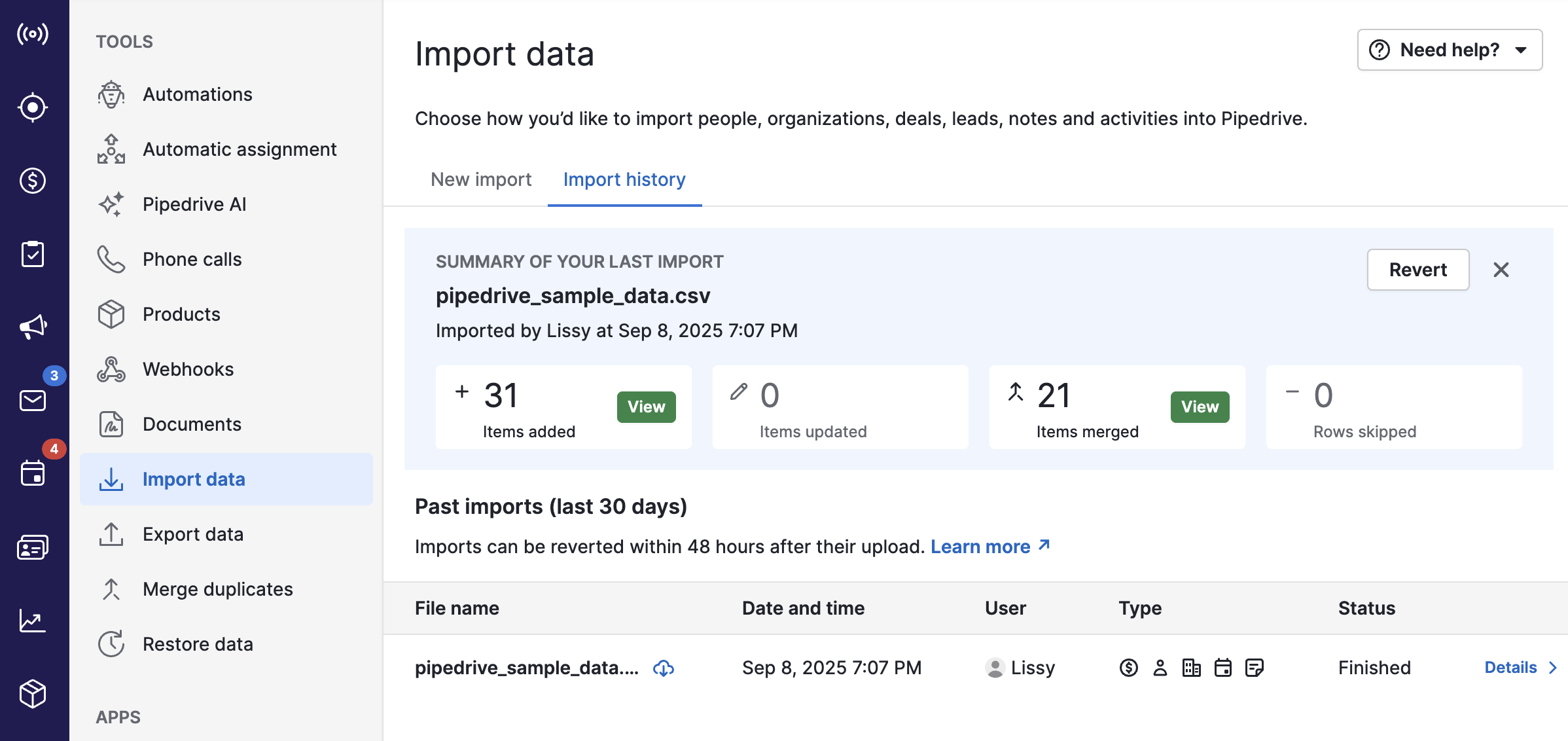Dismiss the last import summary
1568x741 pixels.
1501,270
